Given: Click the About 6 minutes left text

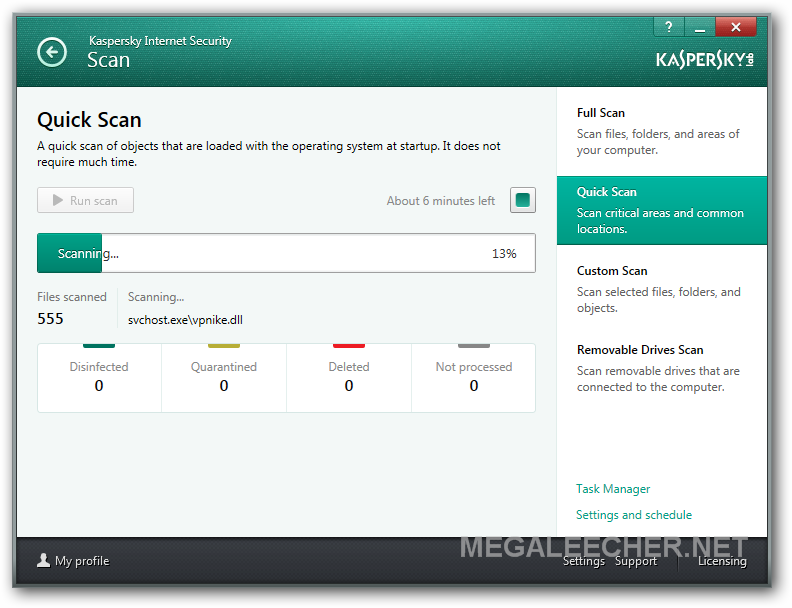Looking at the screenshot, I should click(440, 200).
